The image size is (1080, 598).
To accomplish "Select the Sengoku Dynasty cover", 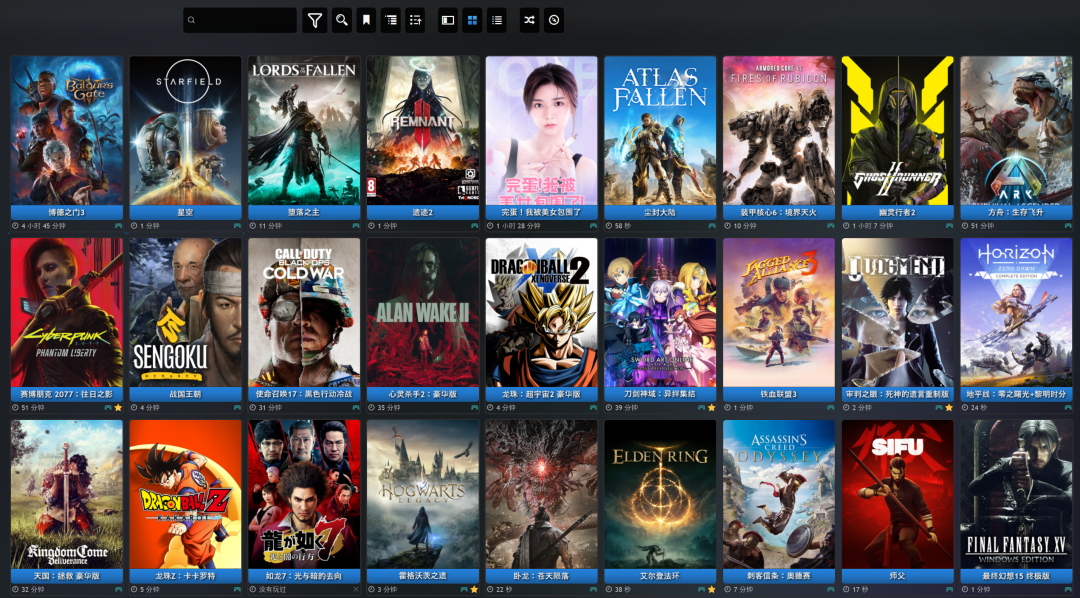I will point(185,313).
